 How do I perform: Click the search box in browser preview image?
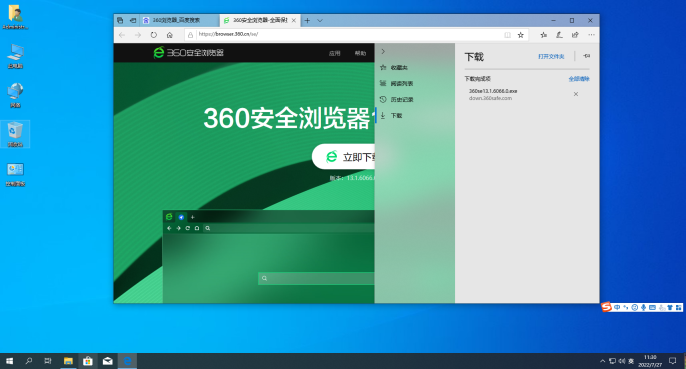(x=316, y=278)
